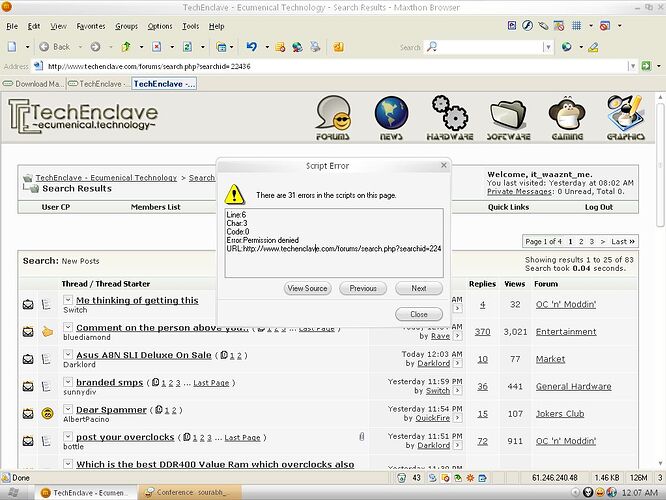Image resolution: width=666 pixels, height=500 pixels.
Task: Open the Gaming monkey icon
Action: point(568,117)
